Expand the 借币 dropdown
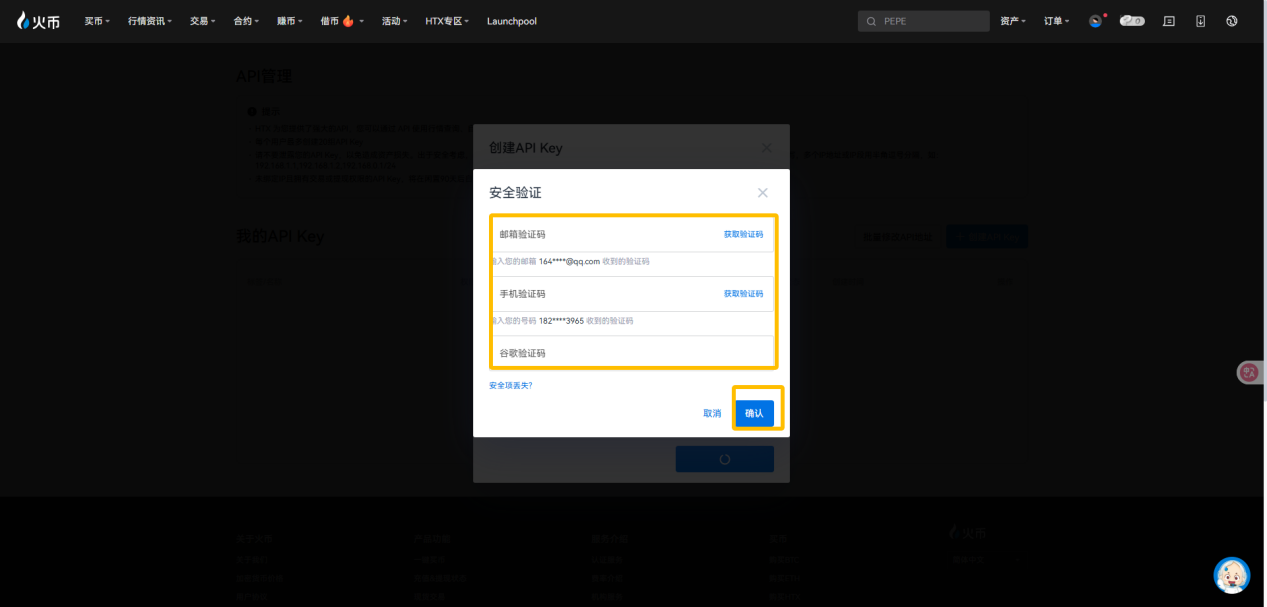Viewport: 1267px width, 607px height. point(342,21)
